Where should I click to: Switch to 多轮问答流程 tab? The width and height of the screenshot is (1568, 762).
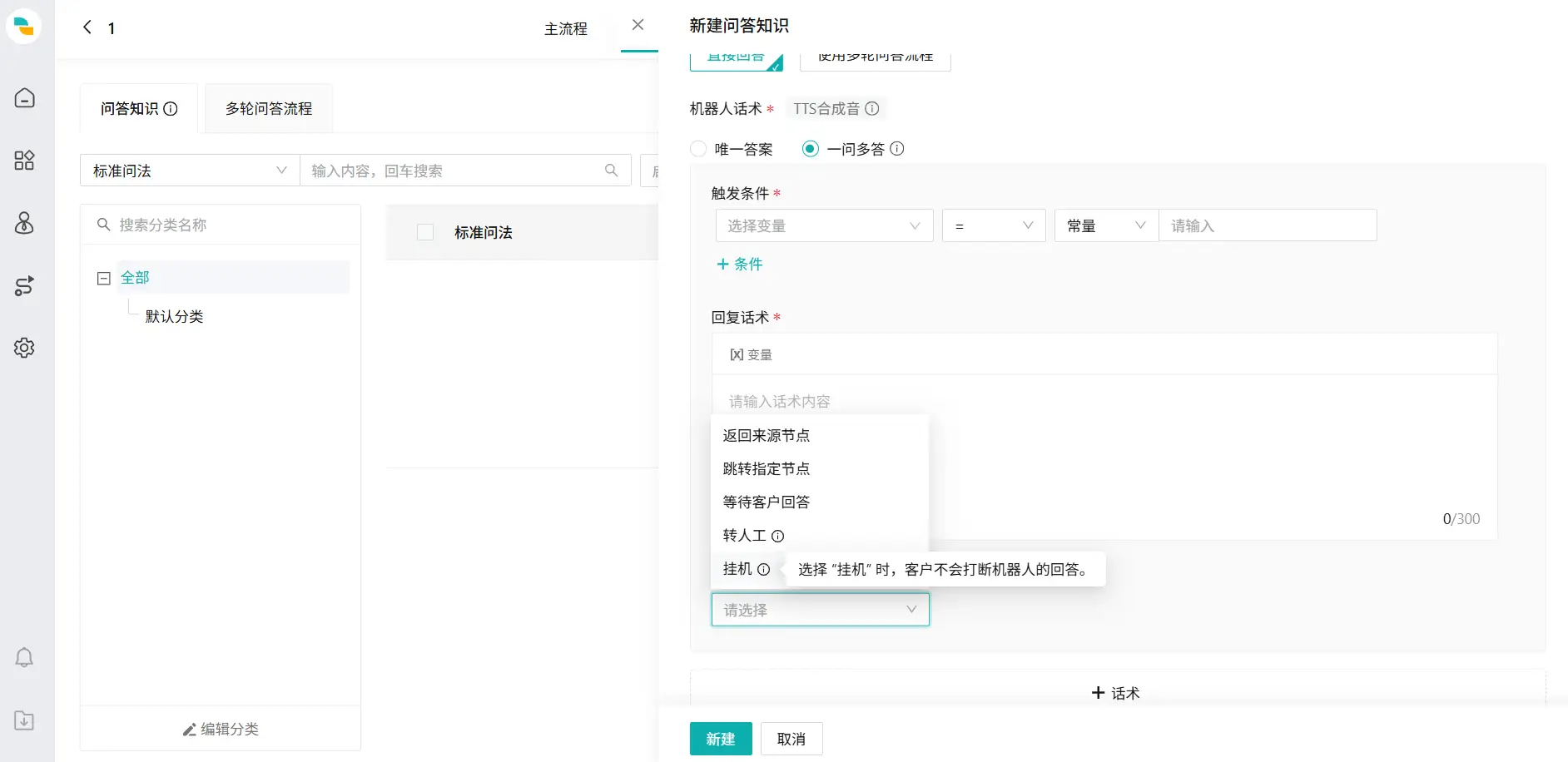(x=269, y=109)
